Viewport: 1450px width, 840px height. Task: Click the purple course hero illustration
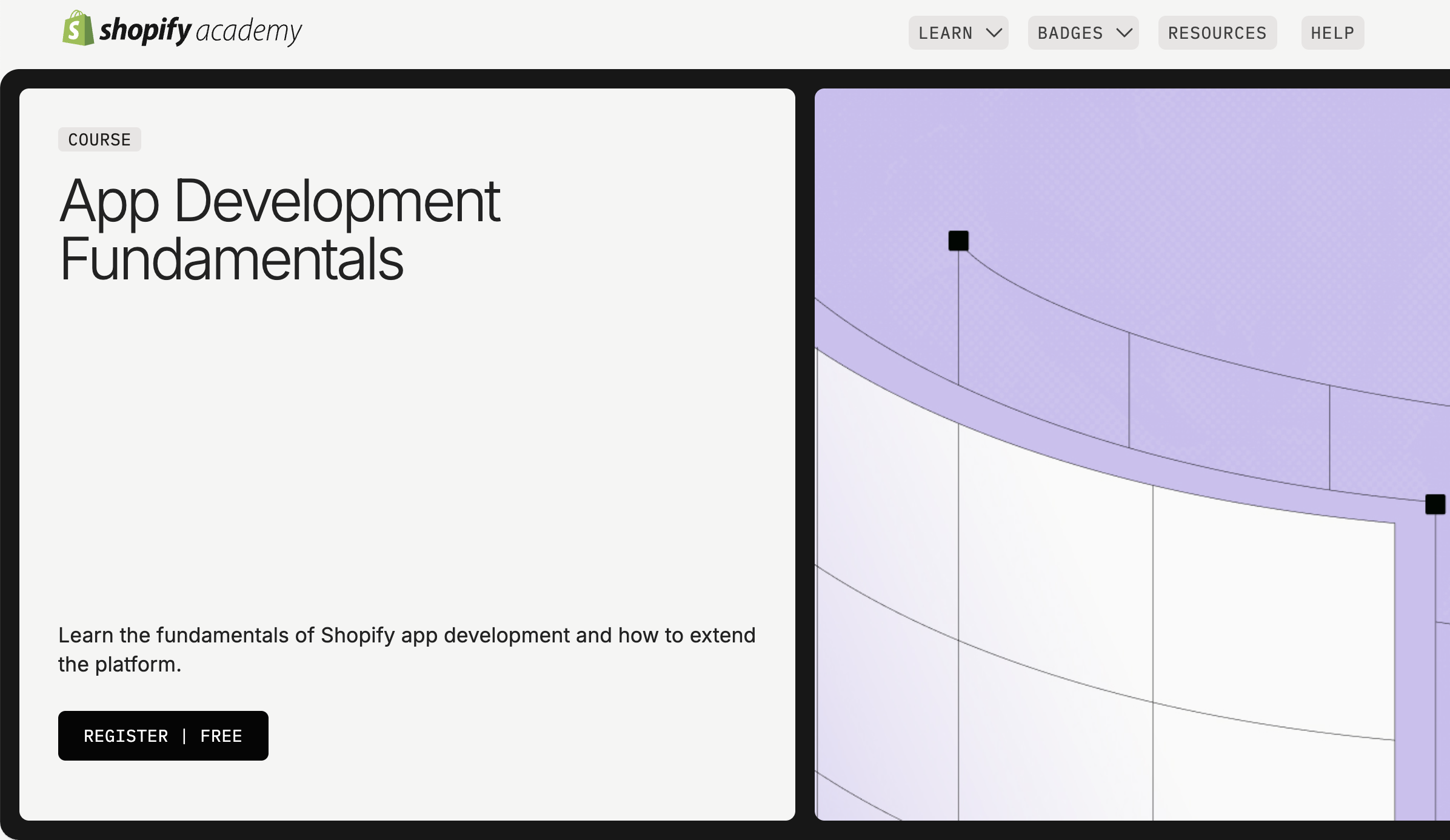tap(1132, 455)
